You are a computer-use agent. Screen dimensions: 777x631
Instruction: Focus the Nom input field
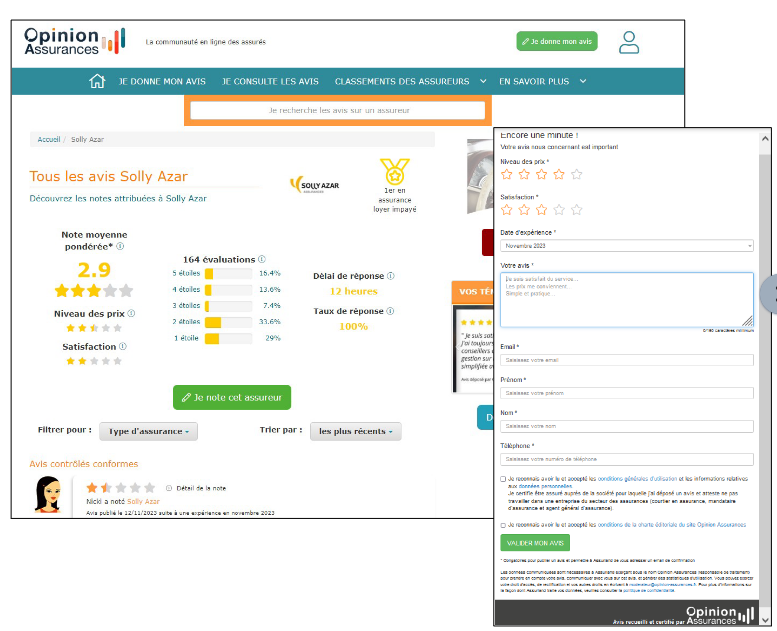click(x=626, y=426)
